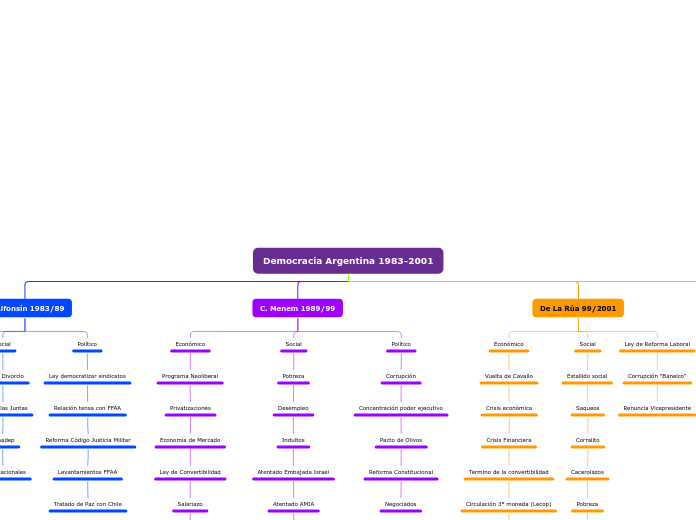This screenshot has width=696, height=520.
Task: Click the Indultos topic
Action: point(293,440)
